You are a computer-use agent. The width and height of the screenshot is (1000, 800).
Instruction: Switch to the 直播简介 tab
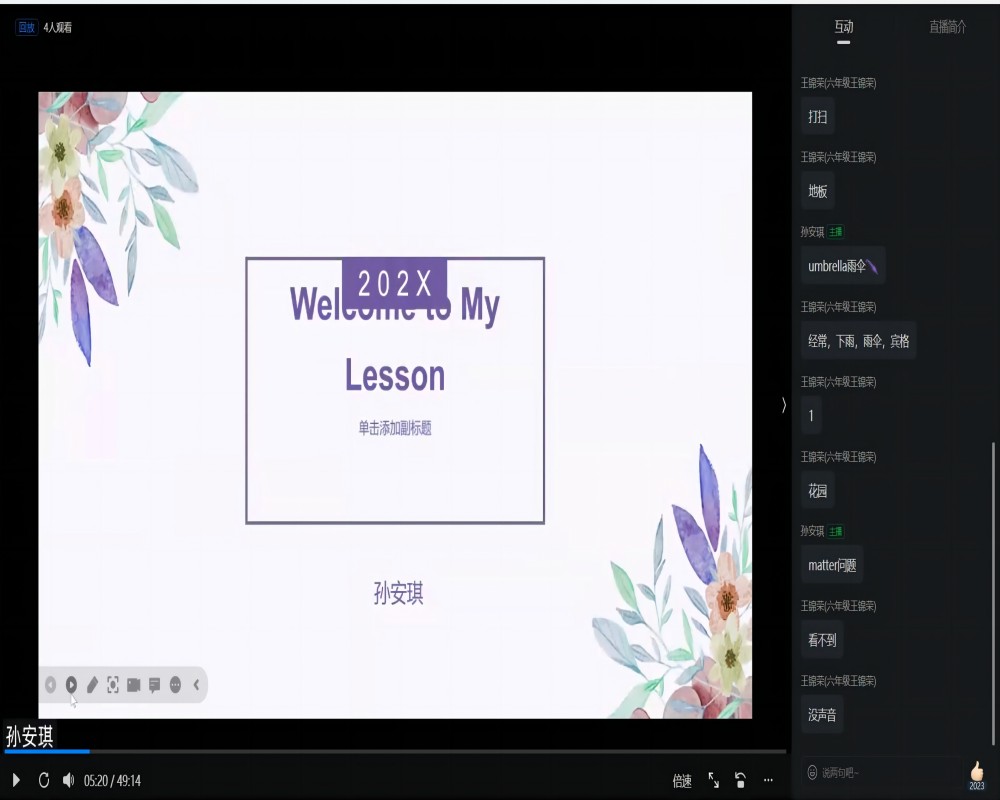pyautogui.click(x=947, y=27)
